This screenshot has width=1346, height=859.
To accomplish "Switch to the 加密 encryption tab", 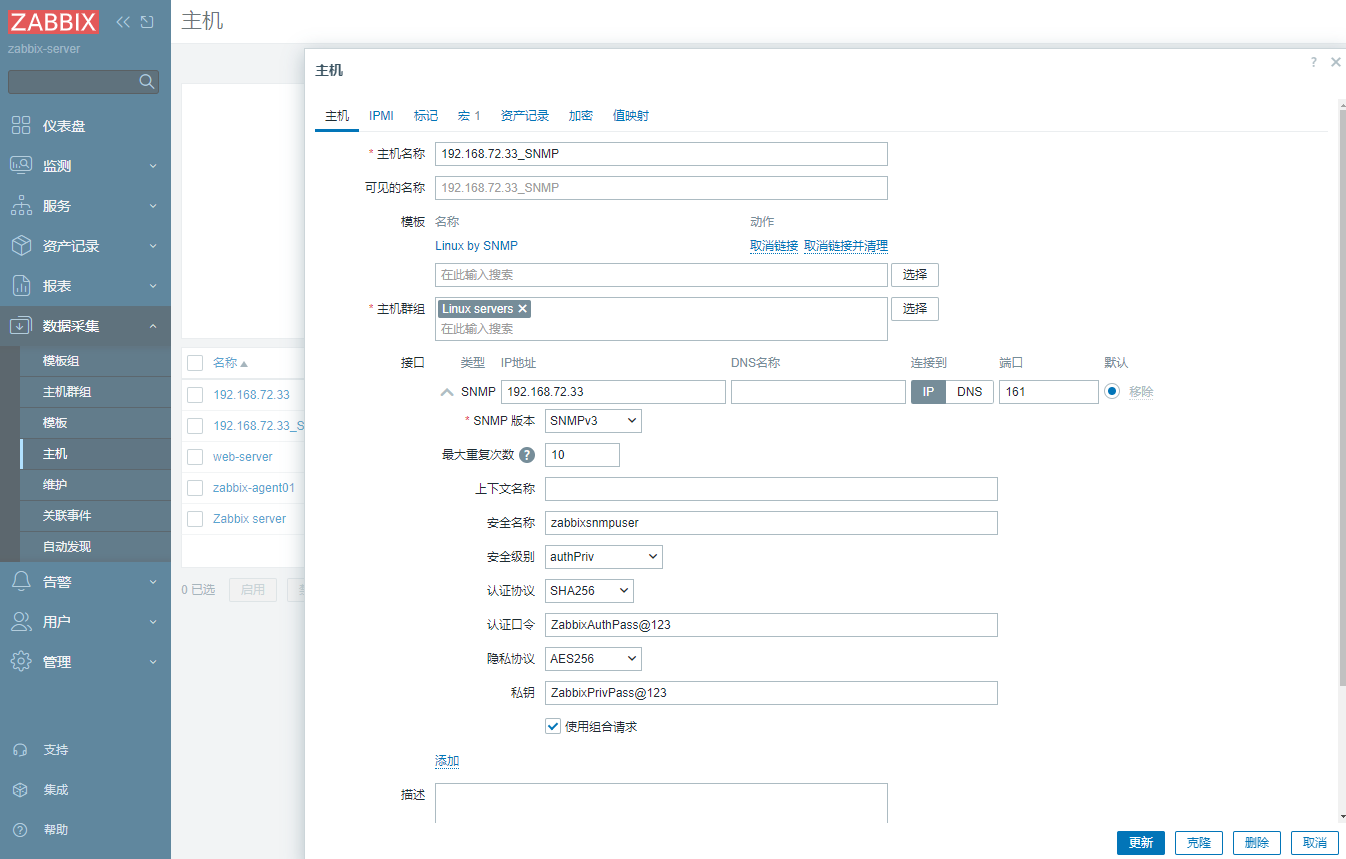I will pyautogui.click(x=581, y=116).
